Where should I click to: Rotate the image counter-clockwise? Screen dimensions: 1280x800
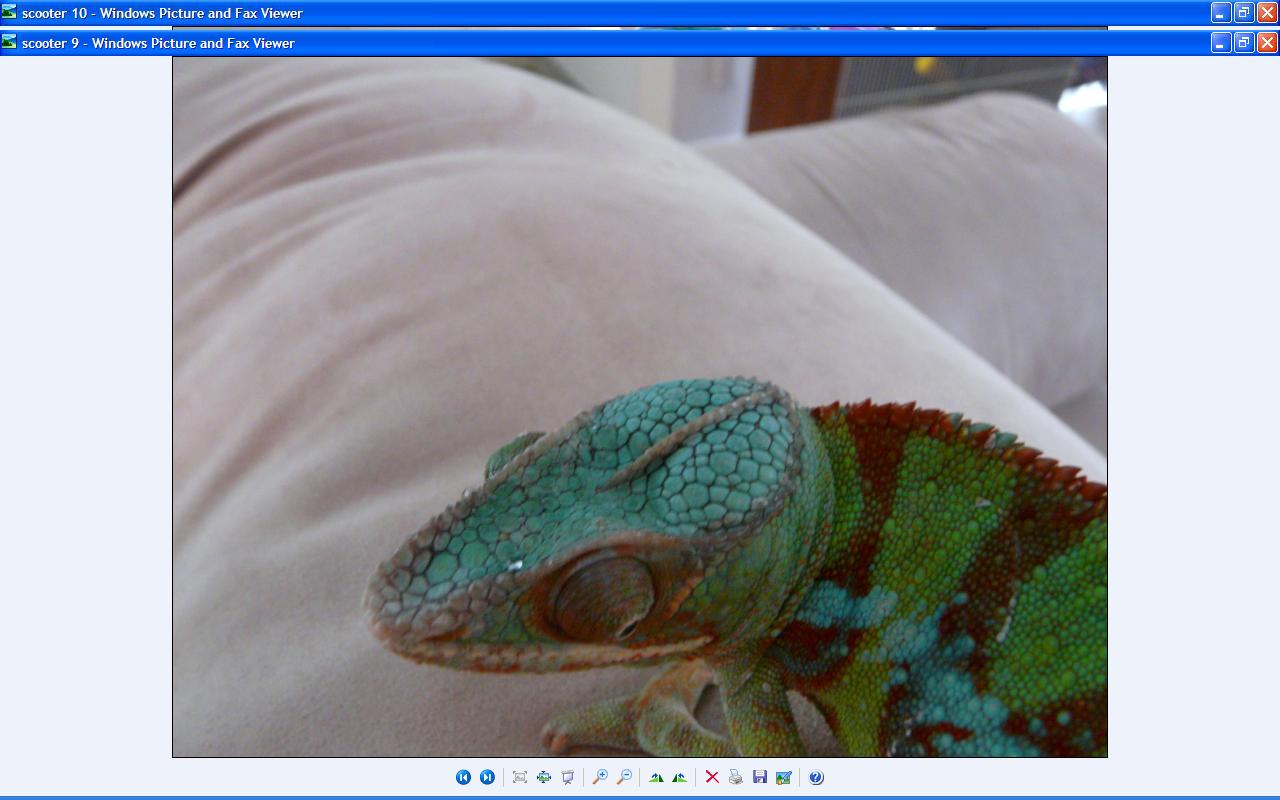click(680, 777)
